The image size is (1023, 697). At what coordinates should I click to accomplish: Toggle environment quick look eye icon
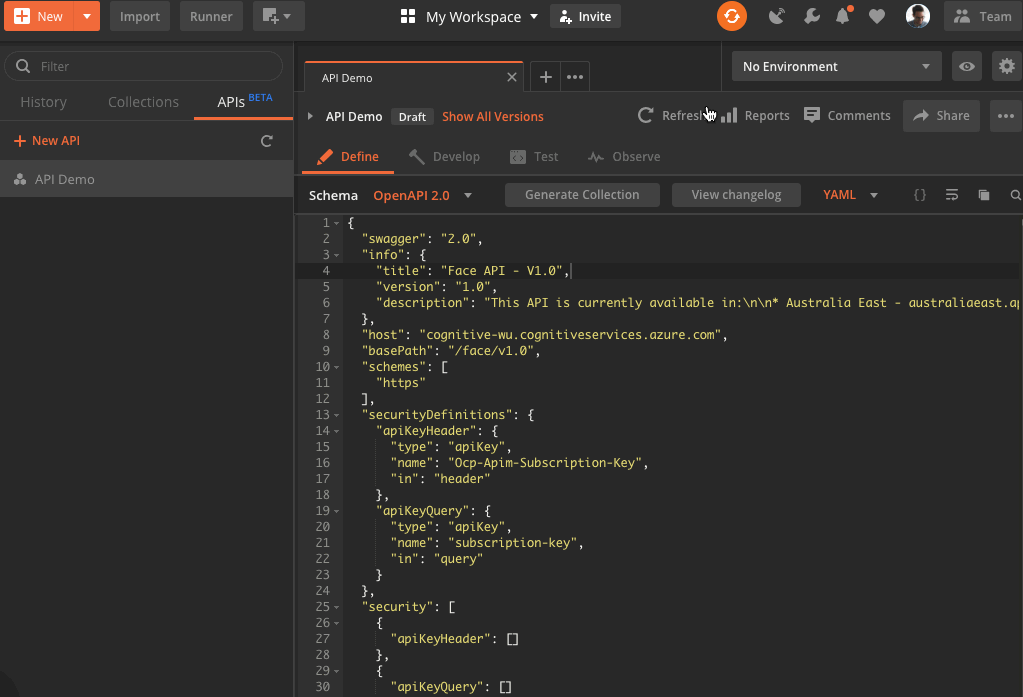966,67
